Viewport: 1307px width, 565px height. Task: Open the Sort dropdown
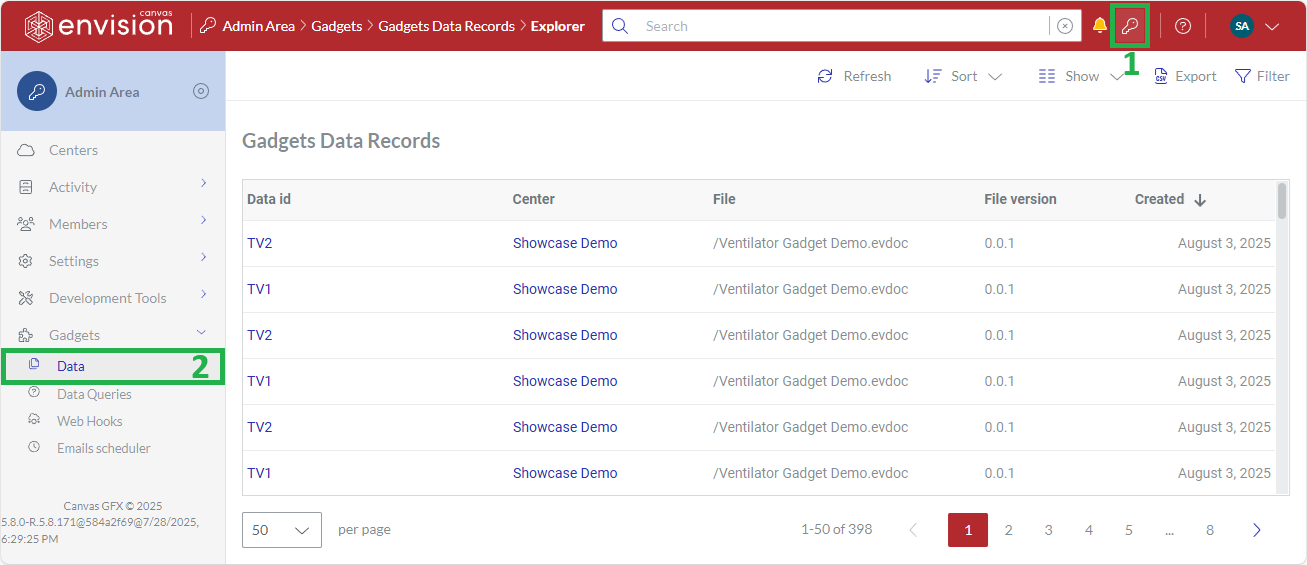[963, 76]
